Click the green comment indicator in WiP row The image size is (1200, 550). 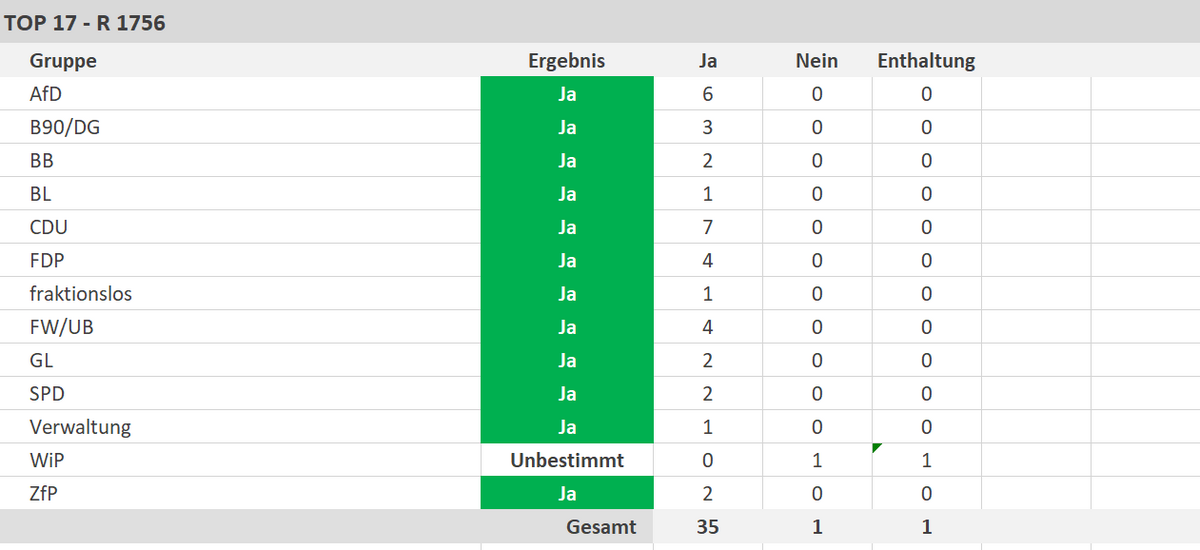tap(877, 448)
